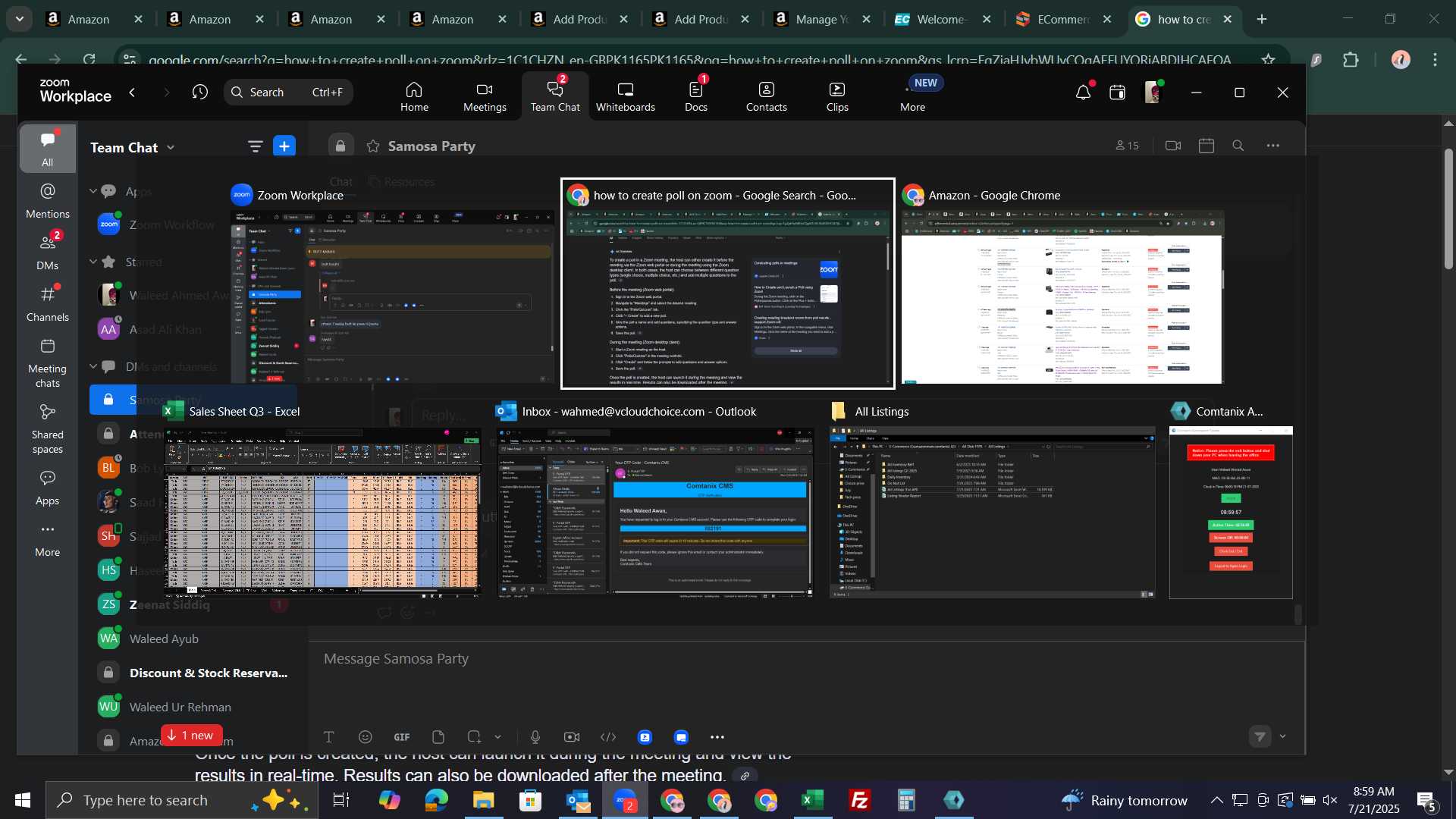Viewport: 1456px width, 819px height.
Task: Select All chats in sidebar
Action: pyautogui.click(x=48, y=149)
